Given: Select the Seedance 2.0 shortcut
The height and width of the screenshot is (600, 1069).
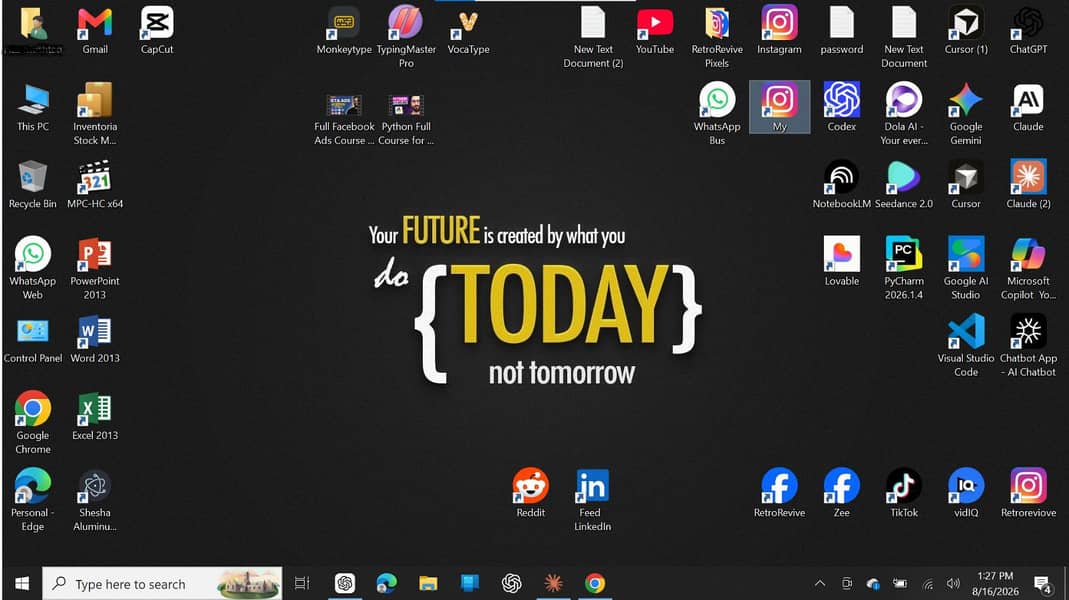Looking at the screenshot, I should [x=903, y=185].
